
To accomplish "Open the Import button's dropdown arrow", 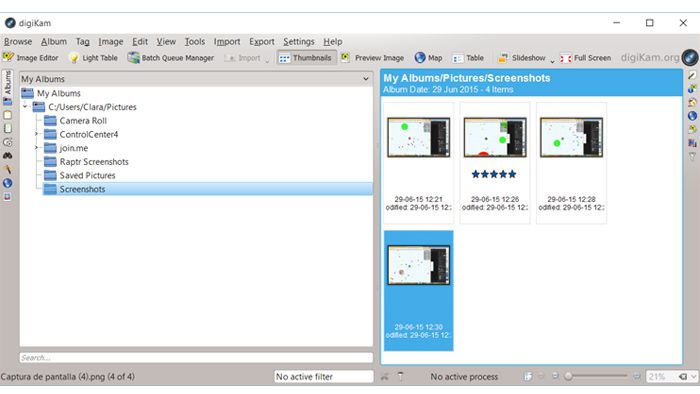I will pos(267,60).
